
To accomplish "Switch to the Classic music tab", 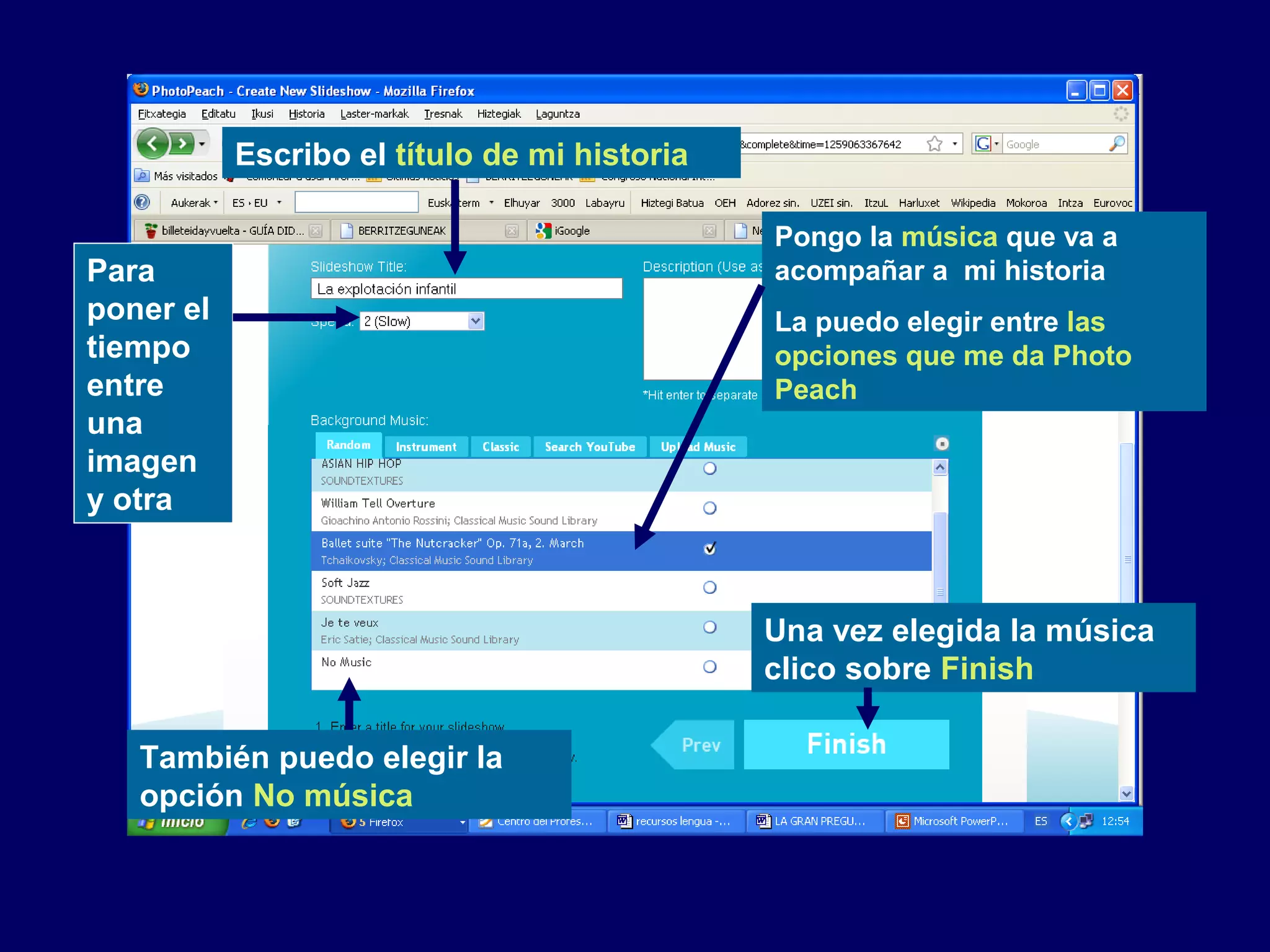I will click(500, 447).
